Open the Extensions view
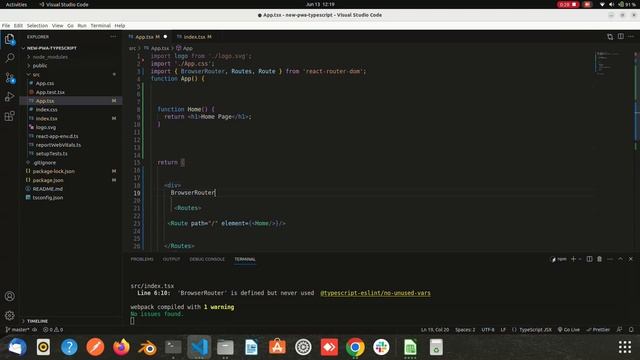The image size is (640, 360). pyautogui.click(x=9, y=116)
